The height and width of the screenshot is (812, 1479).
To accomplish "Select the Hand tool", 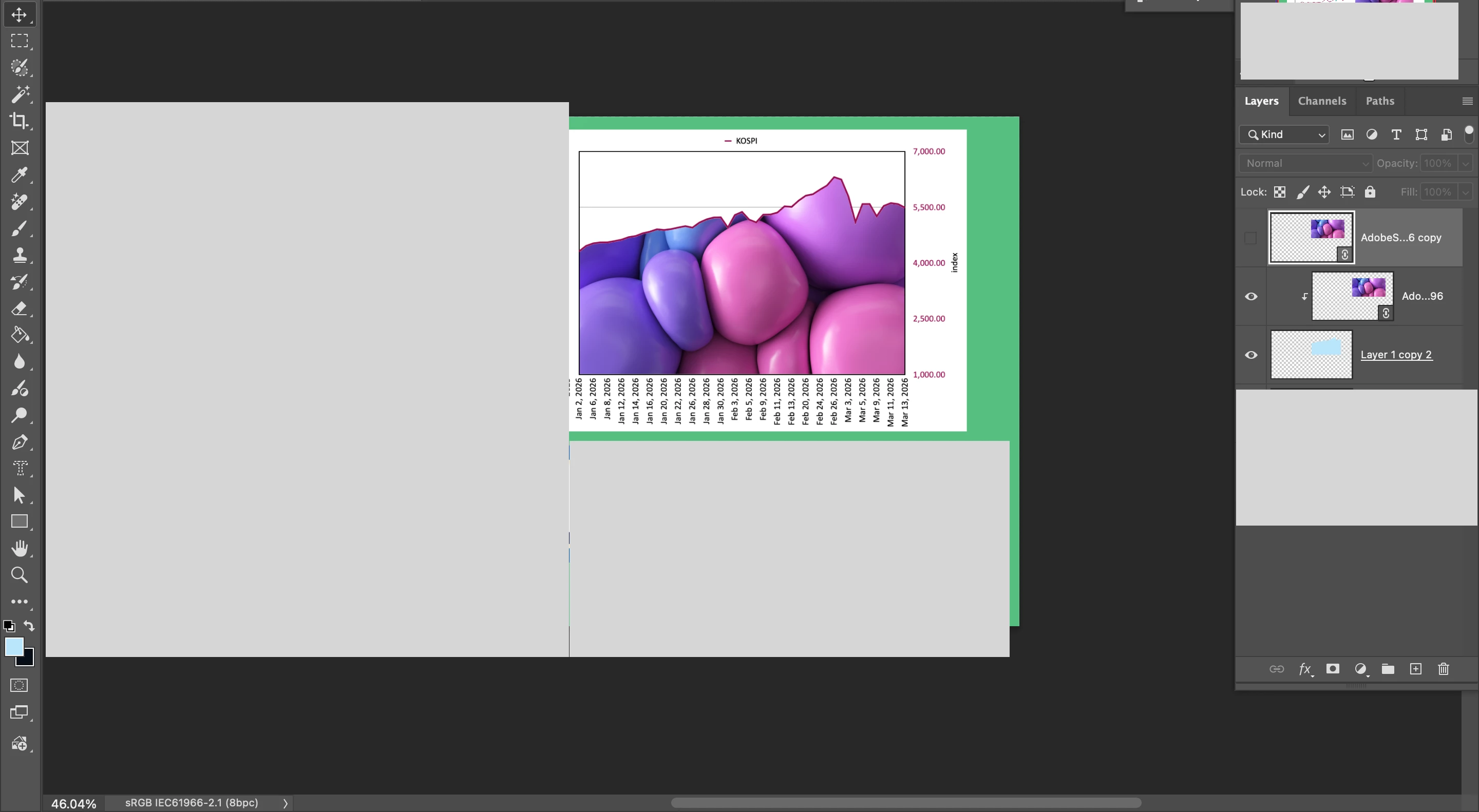I will [x=20, y=548].
